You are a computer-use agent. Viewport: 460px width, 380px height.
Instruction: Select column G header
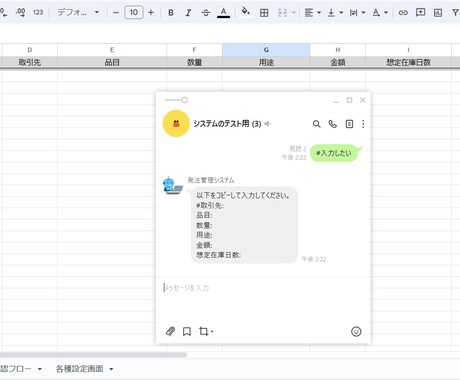pyautogui.click(x=266, y=50)
